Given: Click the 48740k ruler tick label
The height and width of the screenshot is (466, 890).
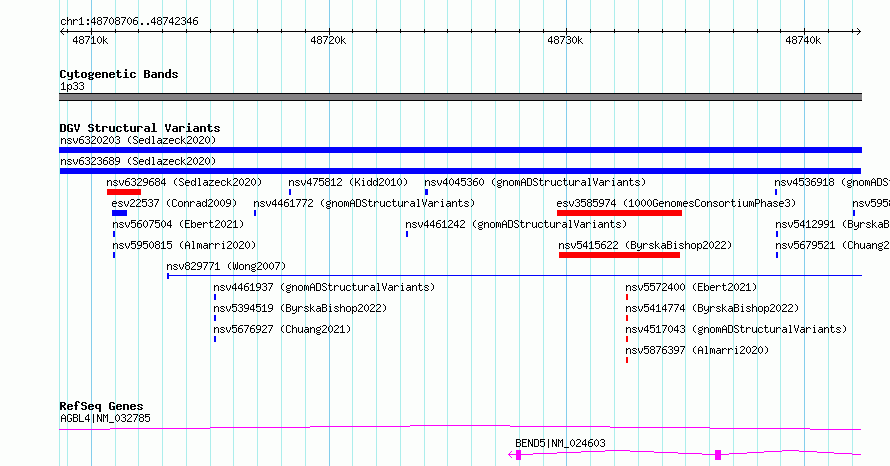Looking at the screenshot, I should (803, 40).
